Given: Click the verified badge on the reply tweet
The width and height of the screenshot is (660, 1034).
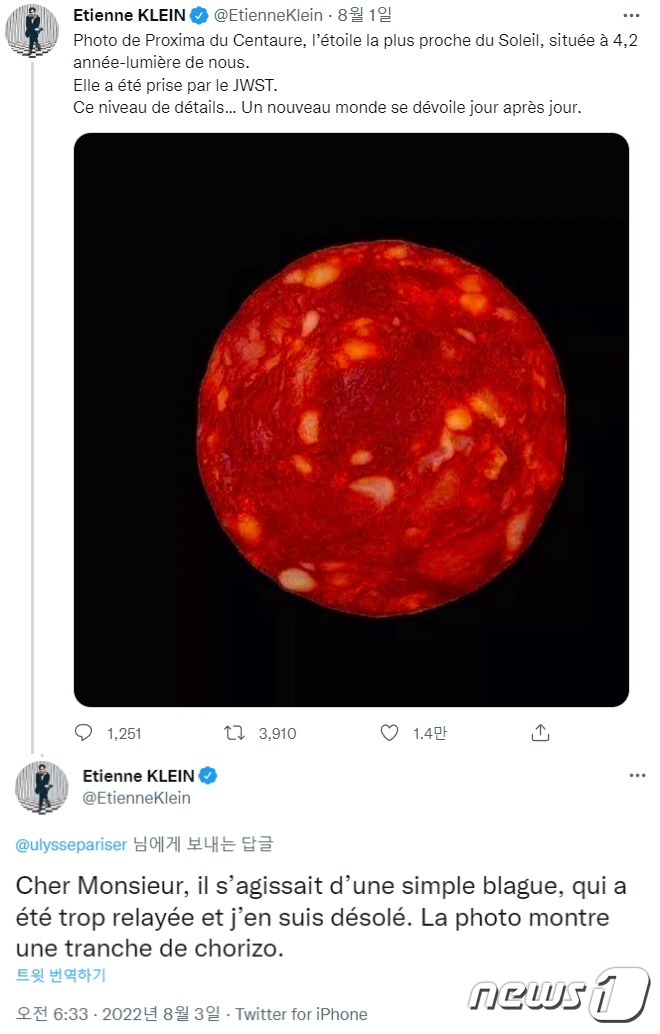Looking at the screenshot, I should pos(208,776).
